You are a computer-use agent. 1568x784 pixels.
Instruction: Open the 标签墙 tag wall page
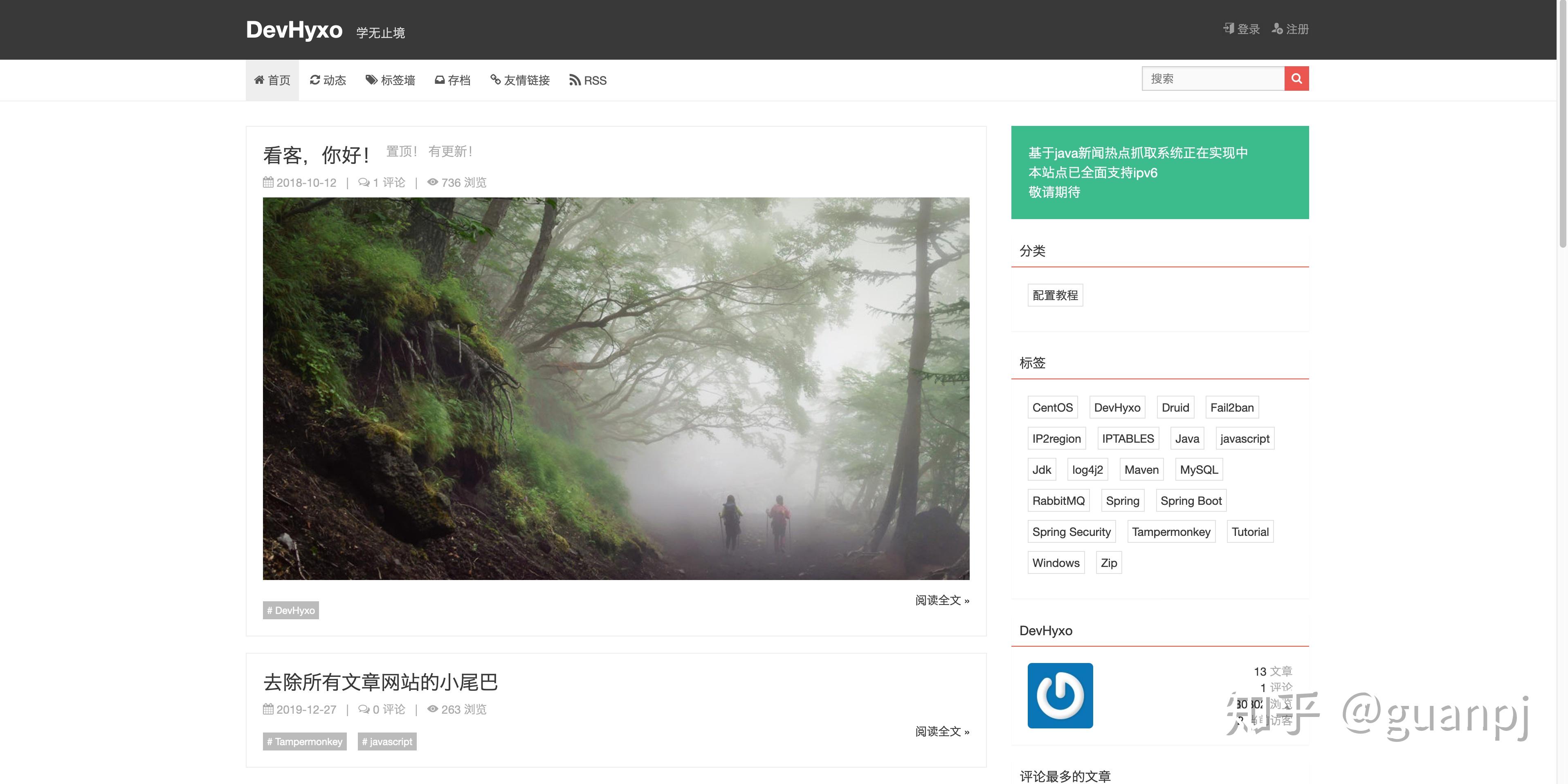pyautogui.click(x=390, y=80)
